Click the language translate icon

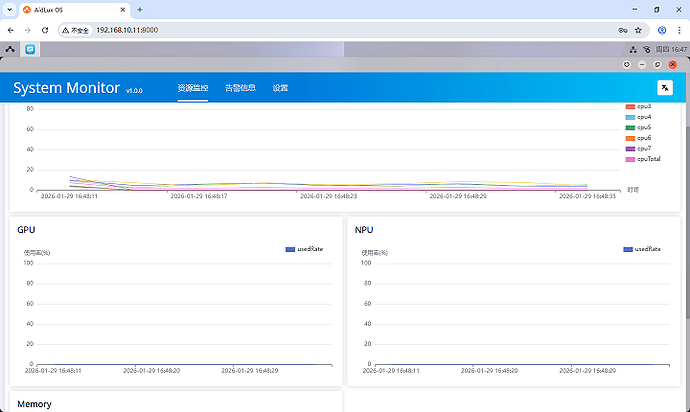pyautogui.click(x=664, y=88)
